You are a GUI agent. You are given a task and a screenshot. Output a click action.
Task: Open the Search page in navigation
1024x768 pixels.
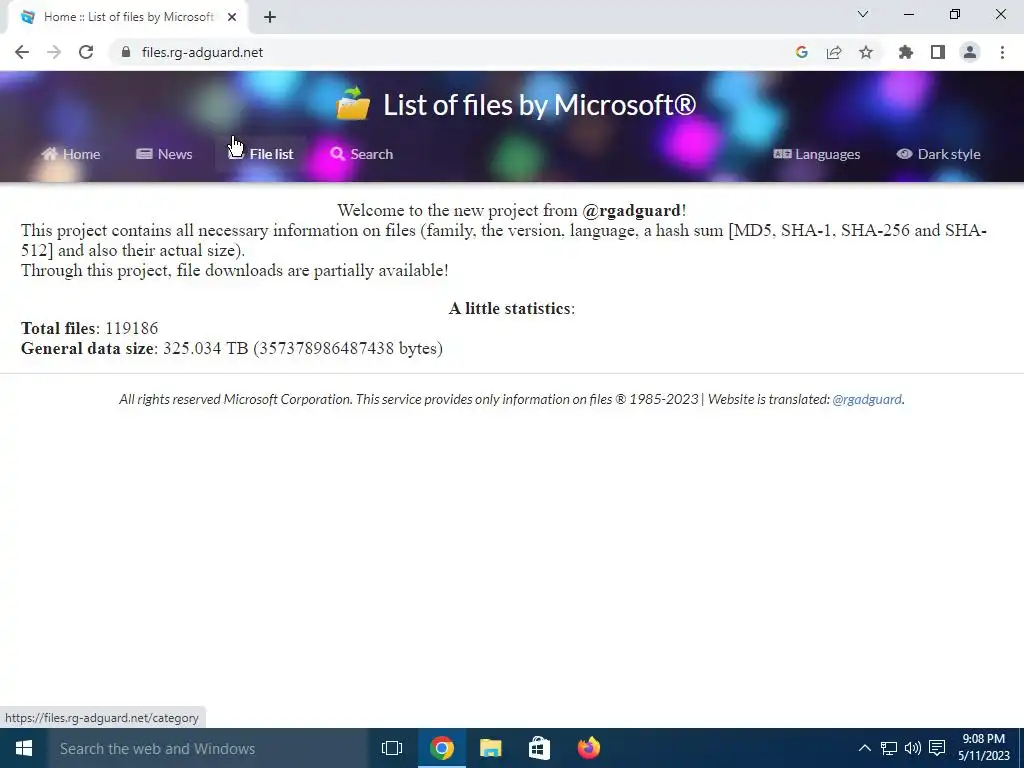(362, 154)
